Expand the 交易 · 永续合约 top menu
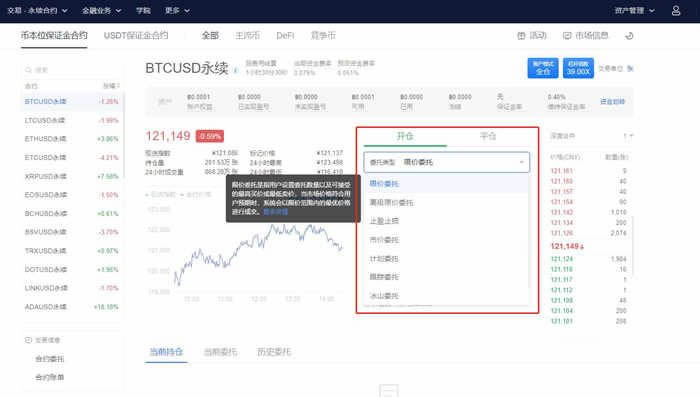This screenshot has width=700, height=397. tap(38, 10)
